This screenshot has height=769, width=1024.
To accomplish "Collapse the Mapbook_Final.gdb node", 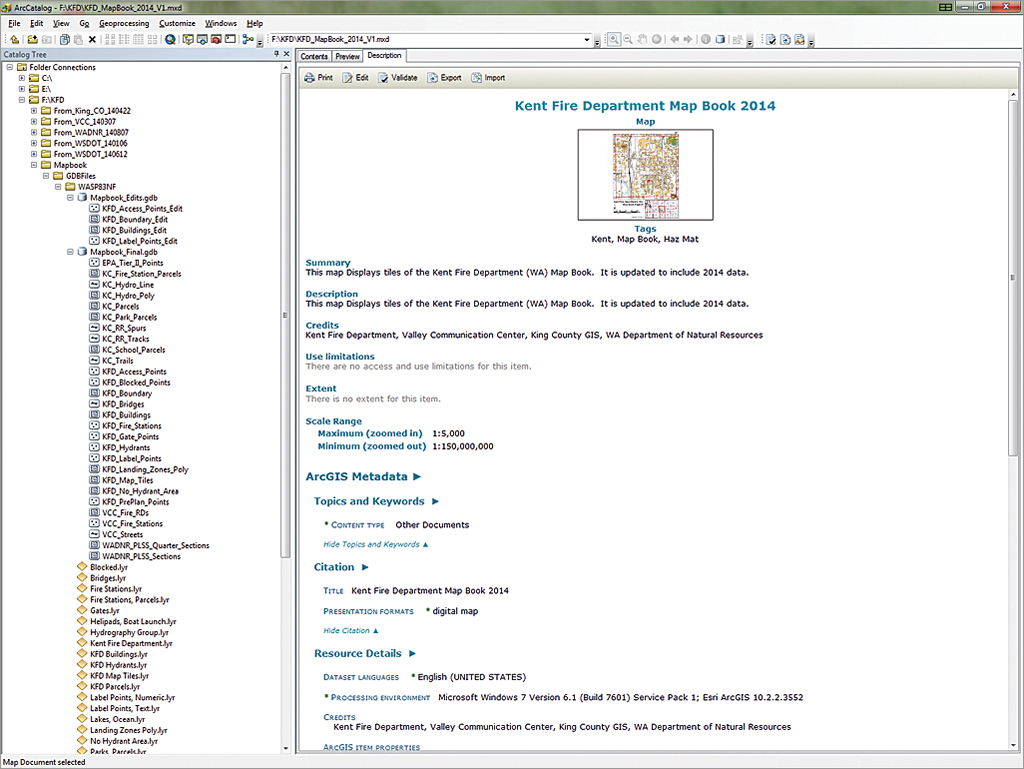I will coord(70,251).
